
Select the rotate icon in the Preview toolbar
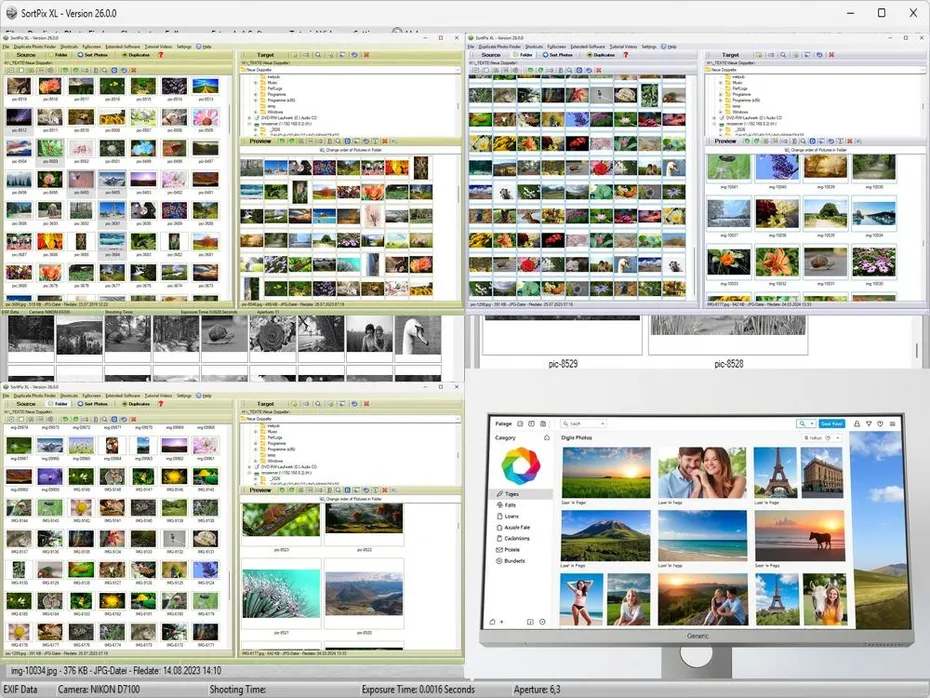point(366,141)
